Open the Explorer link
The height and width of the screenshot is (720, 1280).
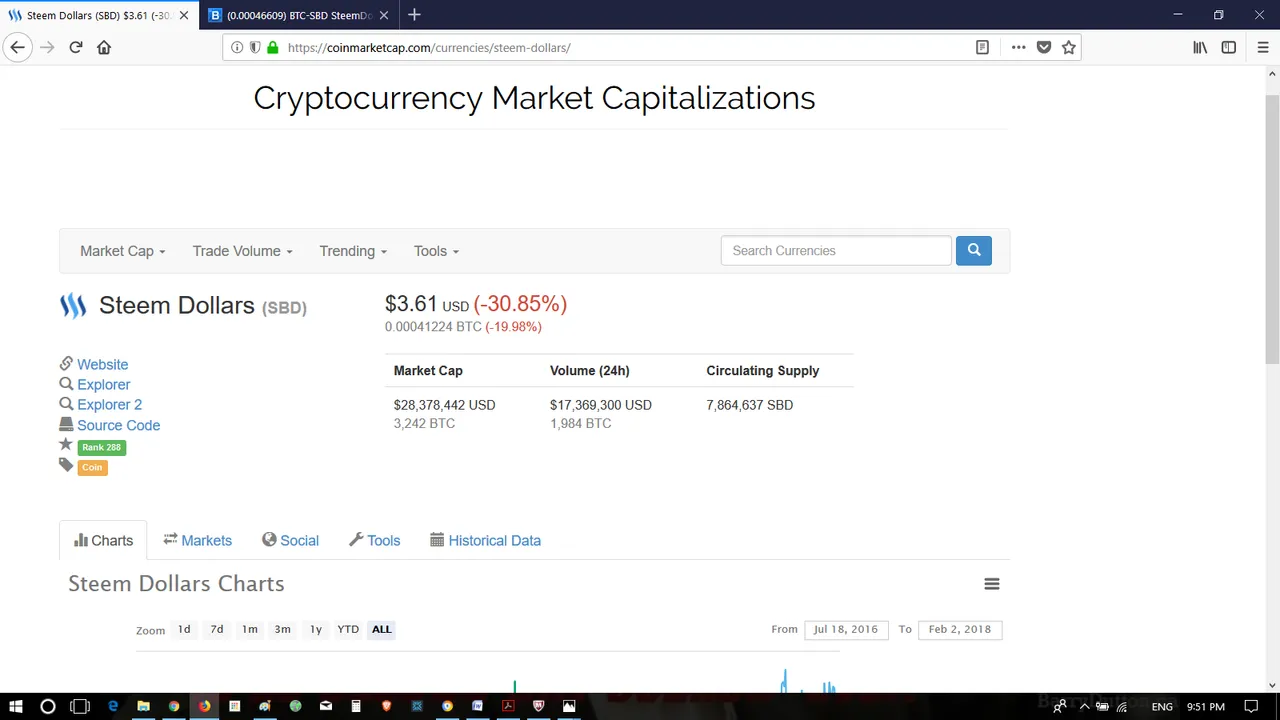coord(104,384)
